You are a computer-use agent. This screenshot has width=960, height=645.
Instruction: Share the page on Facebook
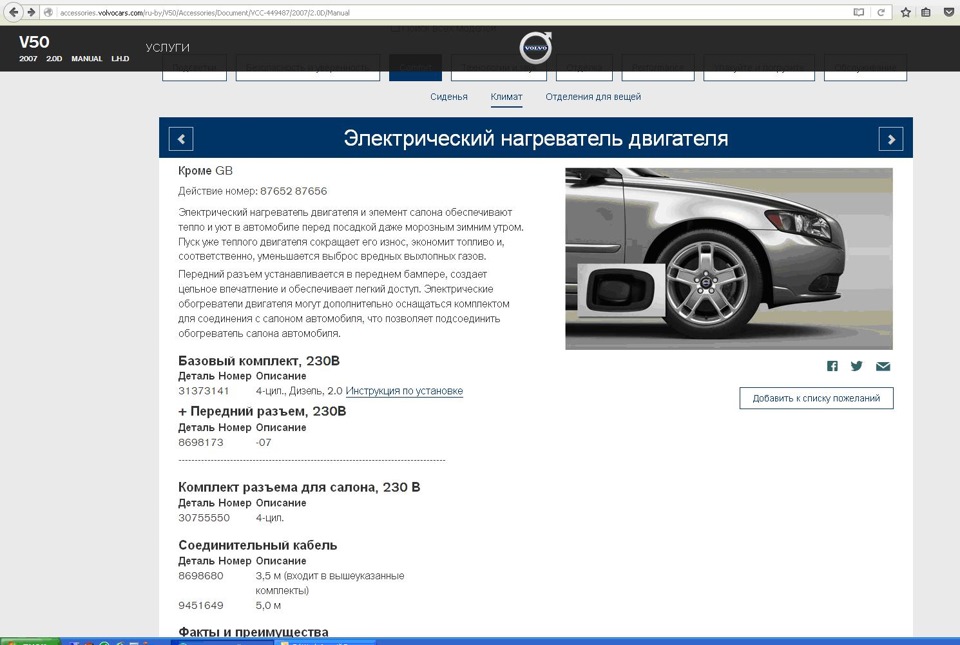pos(832,366)
